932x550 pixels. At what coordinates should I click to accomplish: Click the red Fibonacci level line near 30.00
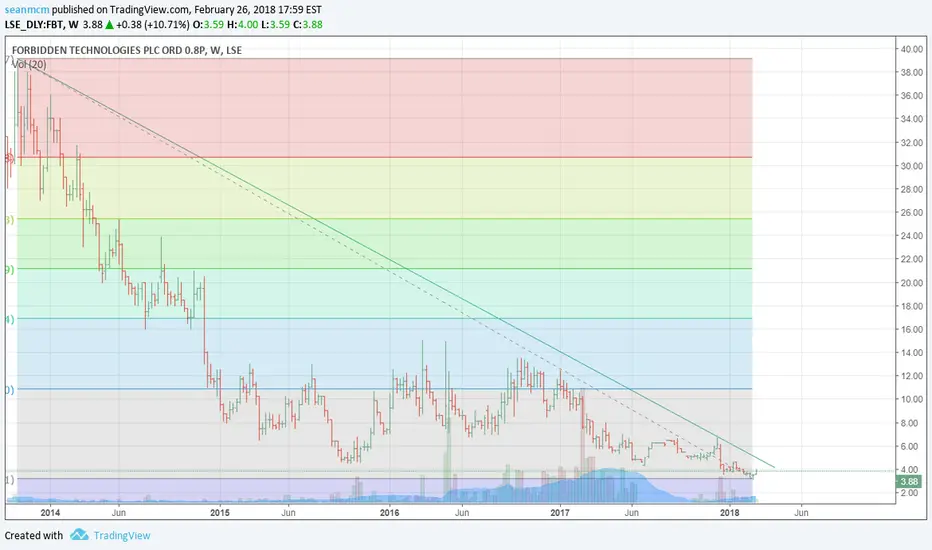385,157
